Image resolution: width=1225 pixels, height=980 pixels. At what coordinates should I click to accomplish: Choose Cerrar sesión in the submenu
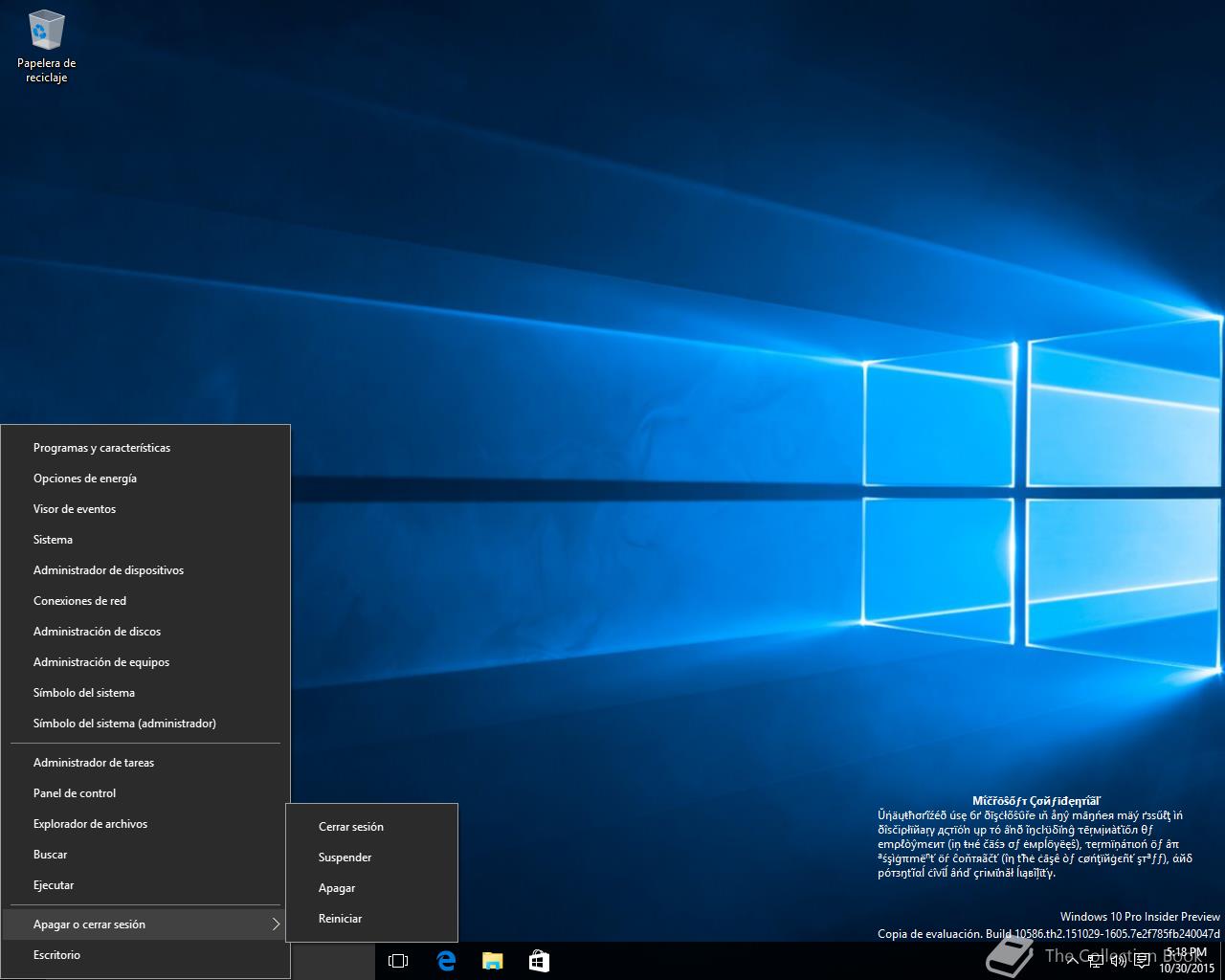(371, 827)
